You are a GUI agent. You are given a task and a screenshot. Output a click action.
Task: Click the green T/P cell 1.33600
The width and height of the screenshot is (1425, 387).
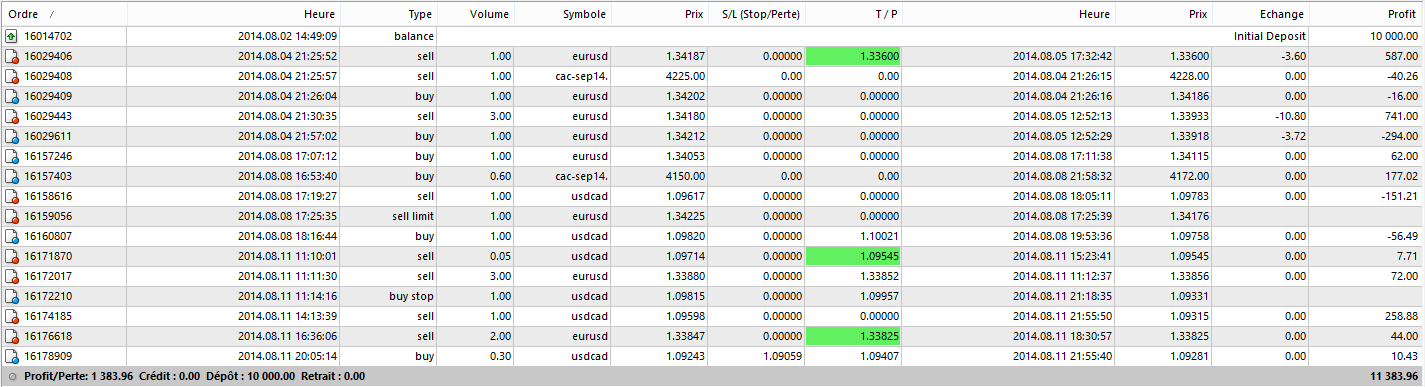[853, 56]
